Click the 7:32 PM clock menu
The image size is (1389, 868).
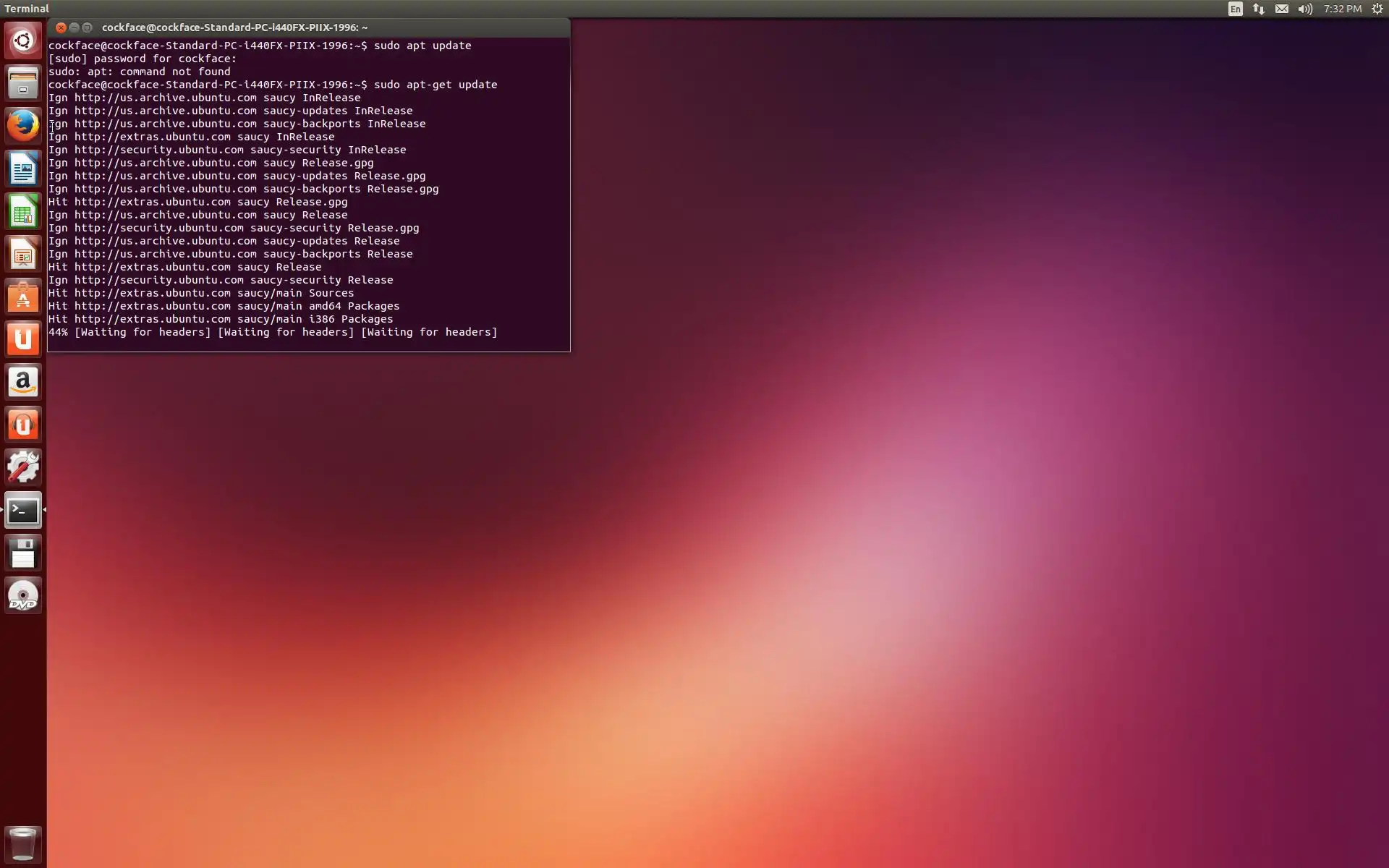1342,9
